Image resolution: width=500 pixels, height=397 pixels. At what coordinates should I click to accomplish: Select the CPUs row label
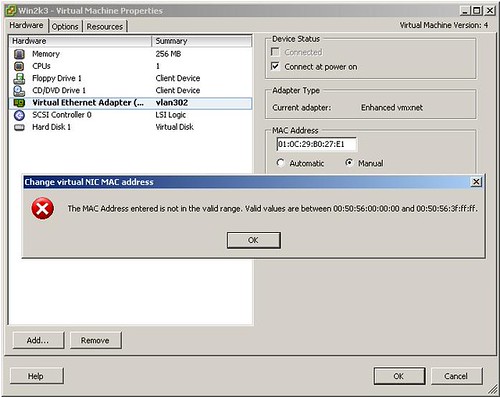[41, 66]
